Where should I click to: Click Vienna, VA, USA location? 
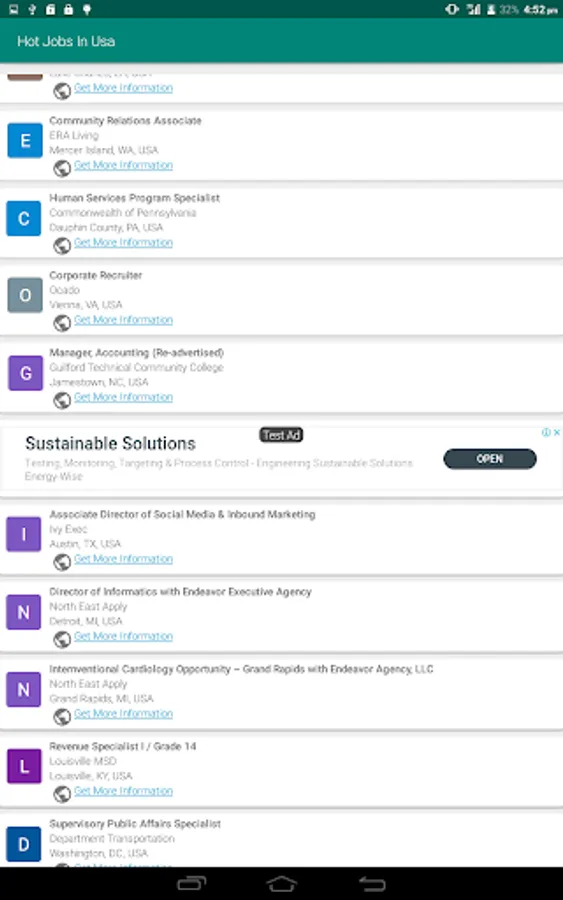(x=86, y=305)
